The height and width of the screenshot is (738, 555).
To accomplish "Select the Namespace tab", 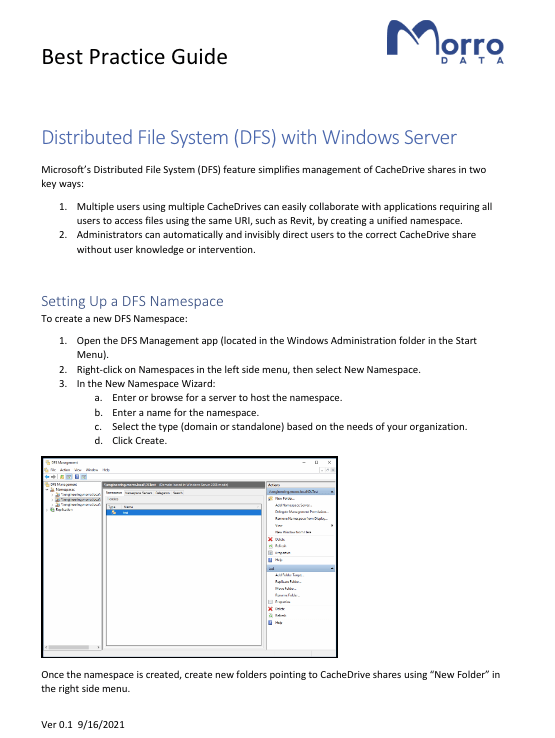I will 113,493.
